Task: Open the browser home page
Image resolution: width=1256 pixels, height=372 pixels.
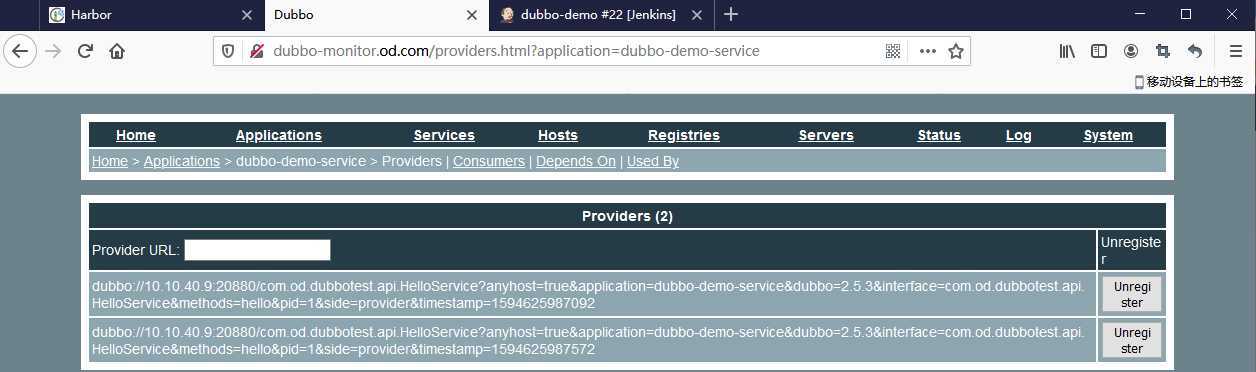Action: (117, 51)
